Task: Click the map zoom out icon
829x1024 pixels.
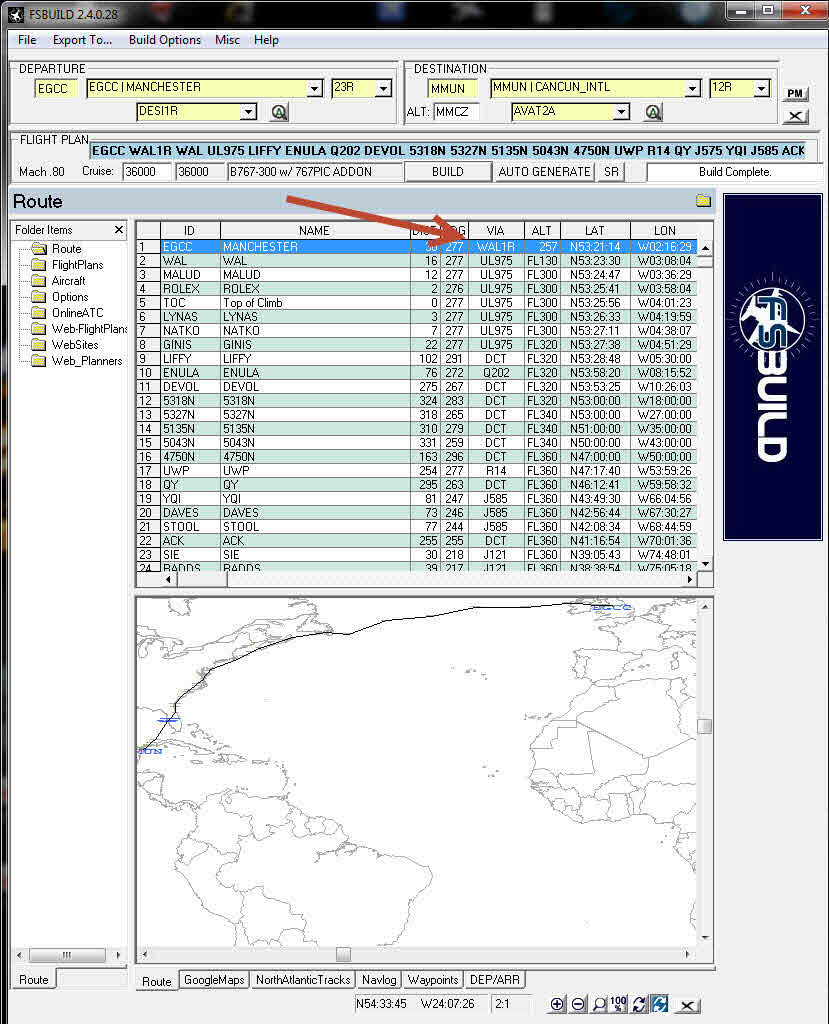Action: (x=578, y=1004)
